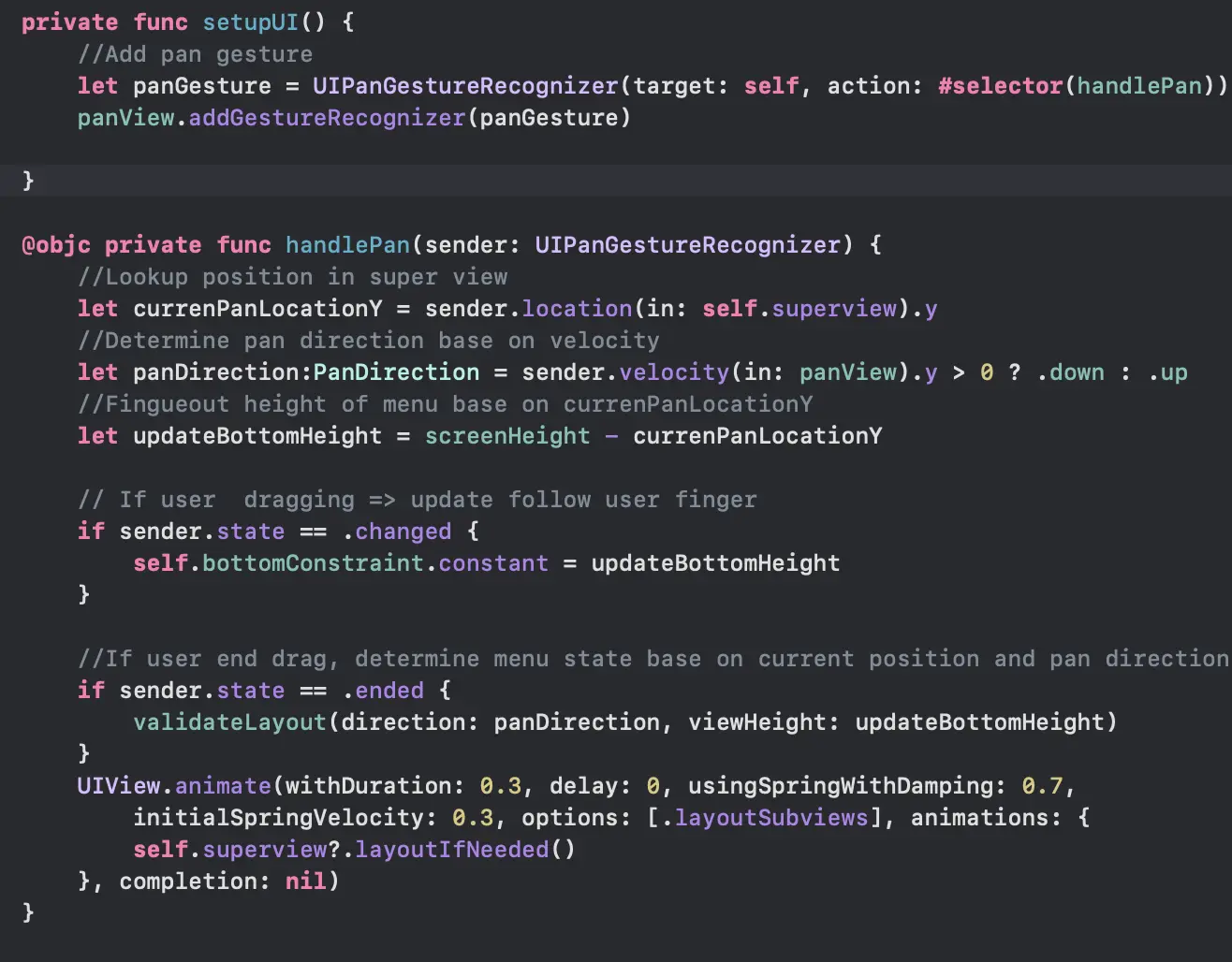Click the .up enum value
The width and height of the screenshot is (1232, 962).
pyautogui.click(x=1167, y=372)
